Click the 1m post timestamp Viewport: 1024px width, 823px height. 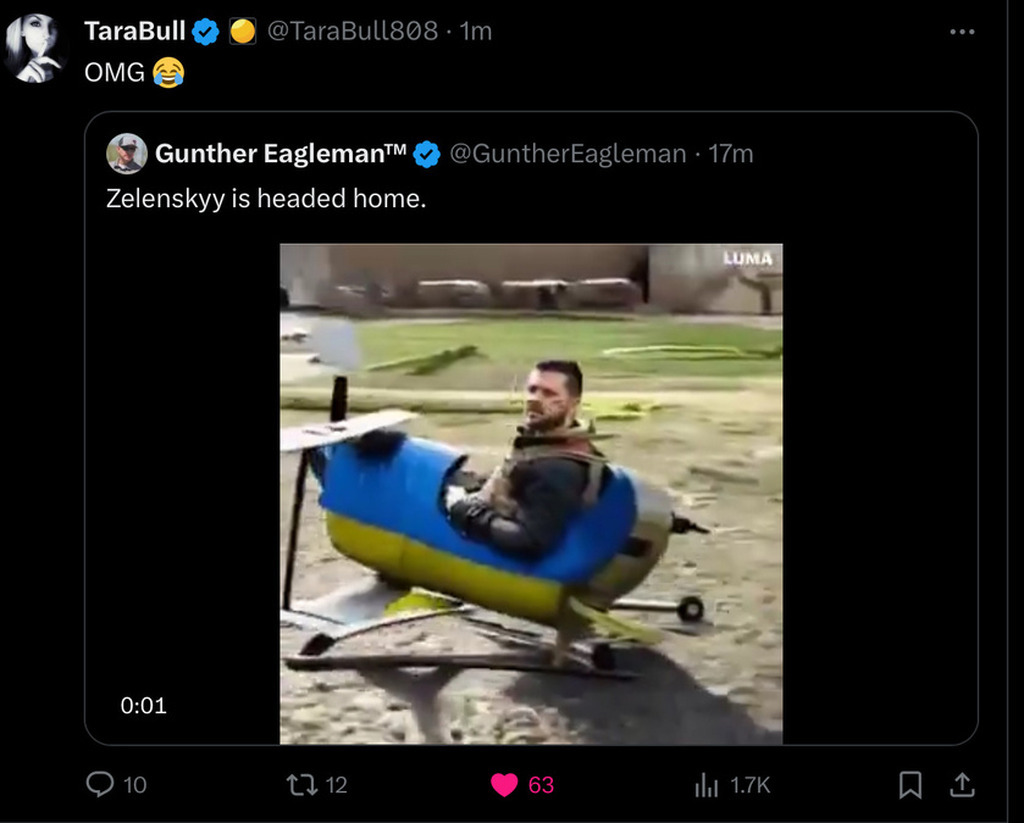pyautogui.click(x=476, y=32)
